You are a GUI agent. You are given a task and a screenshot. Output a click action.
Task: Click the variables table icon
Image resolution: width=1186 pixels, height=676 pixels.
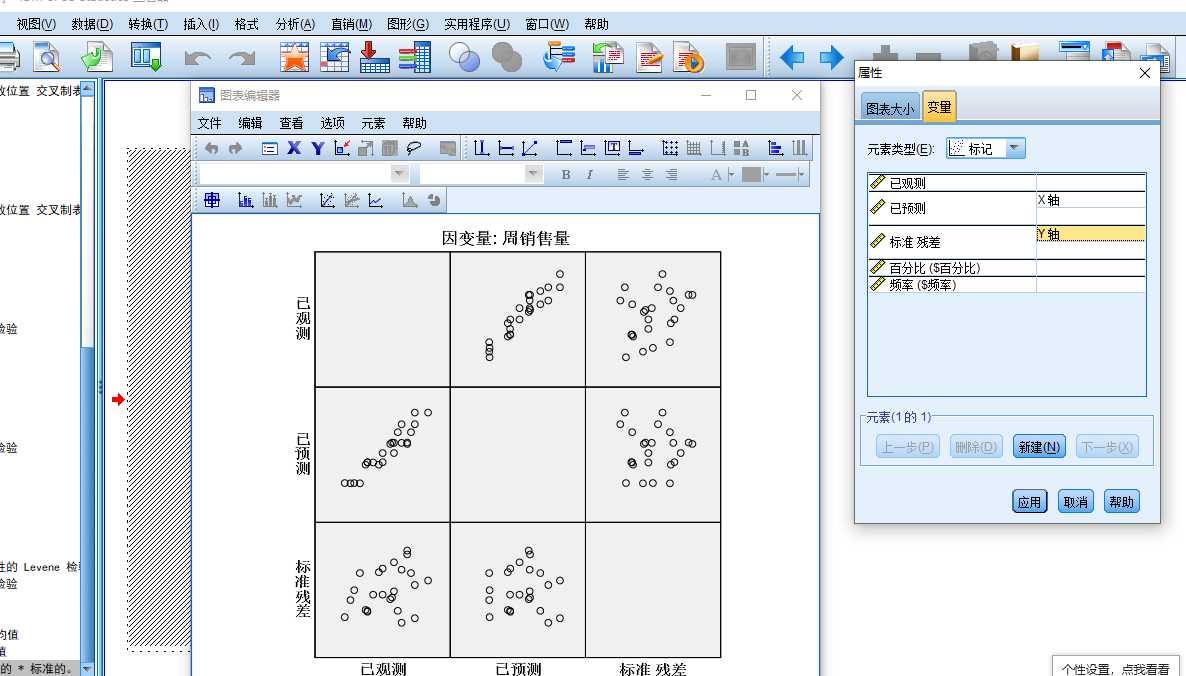(414, 57)
